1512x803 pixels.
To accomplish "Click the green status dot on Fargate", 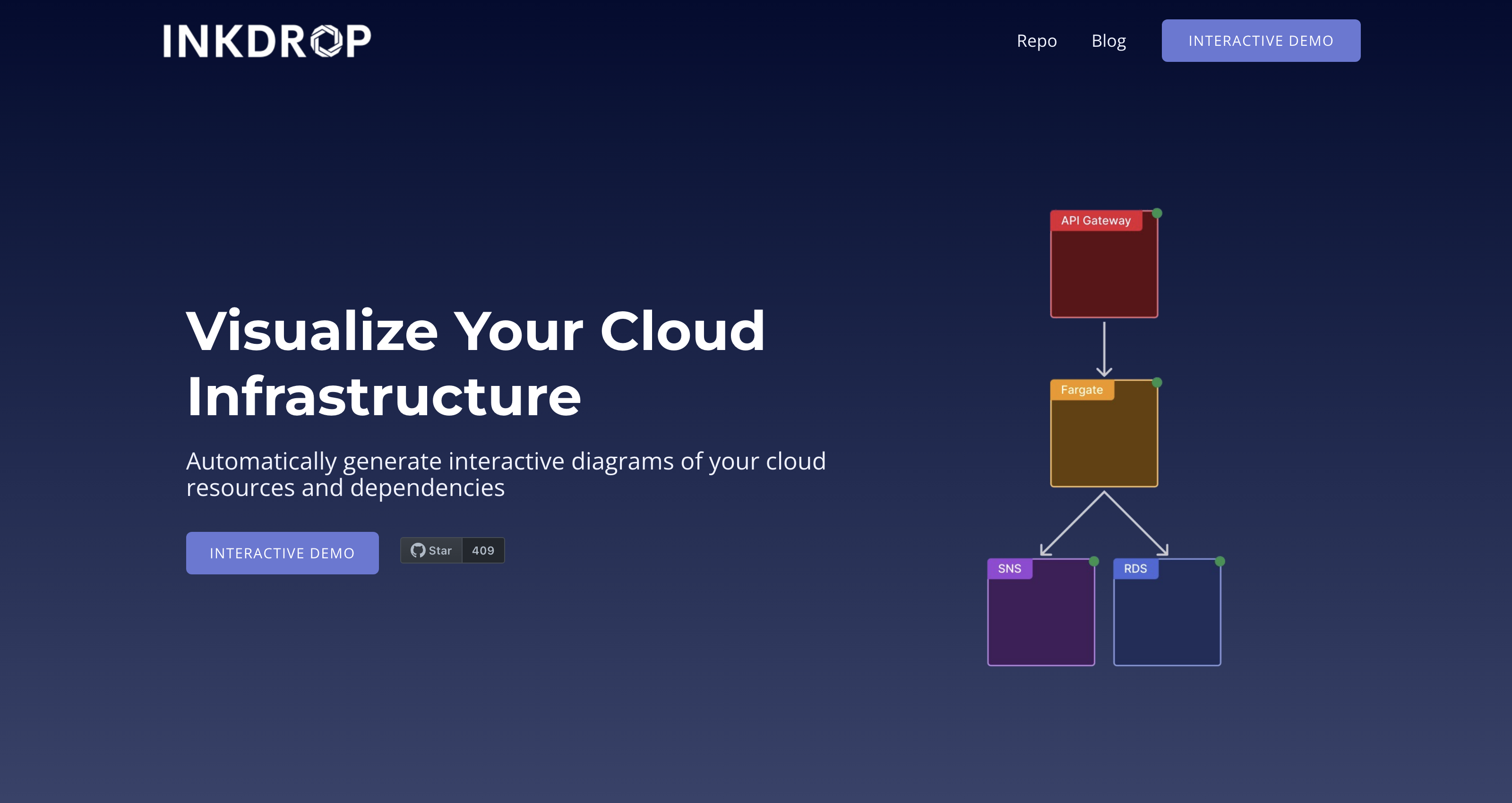I will (1157, 383).
